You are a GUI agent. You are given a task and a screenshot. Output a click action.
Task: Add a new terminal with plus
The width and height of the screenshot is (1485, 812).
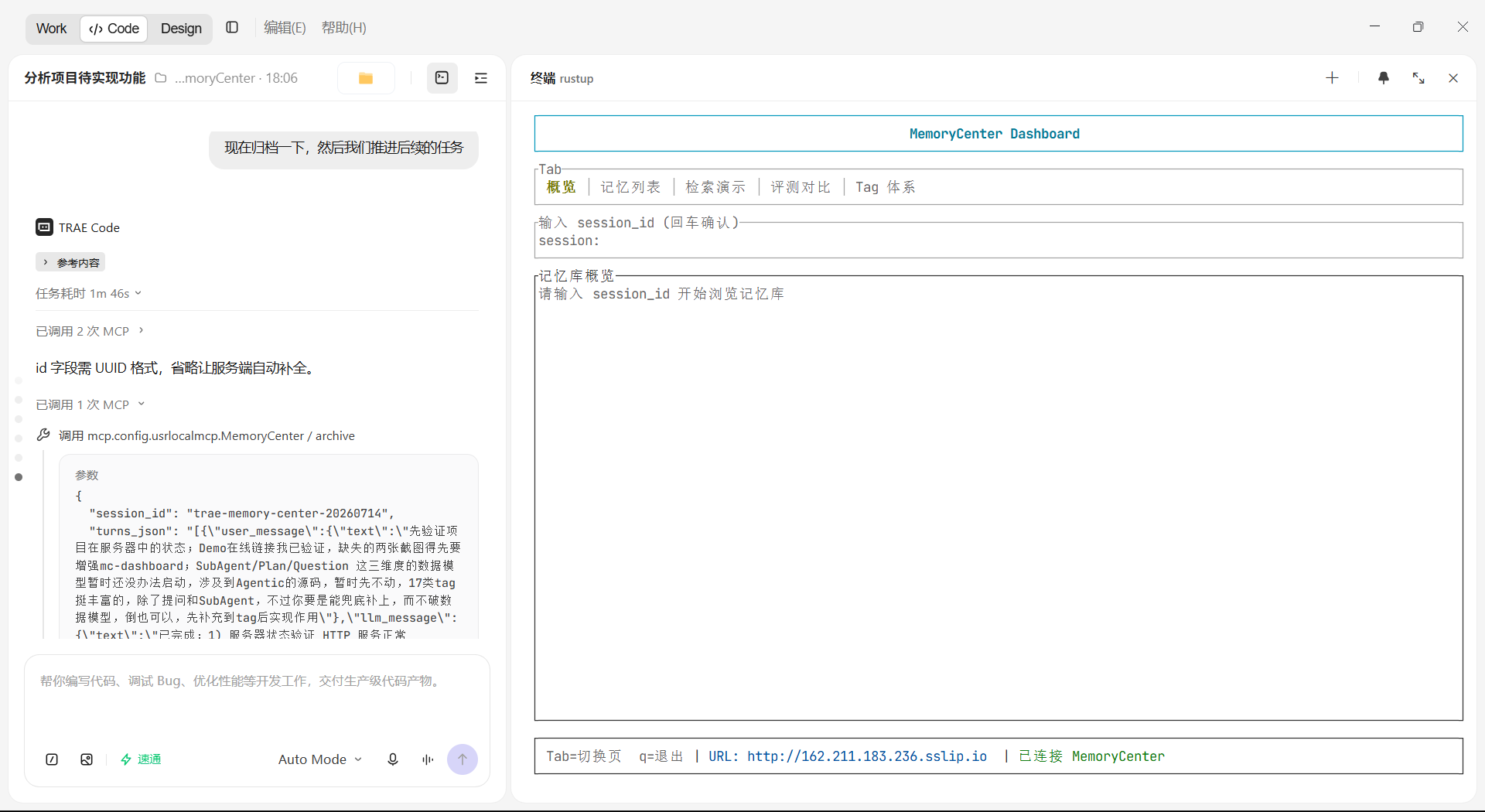click(x=1332, y=78)
